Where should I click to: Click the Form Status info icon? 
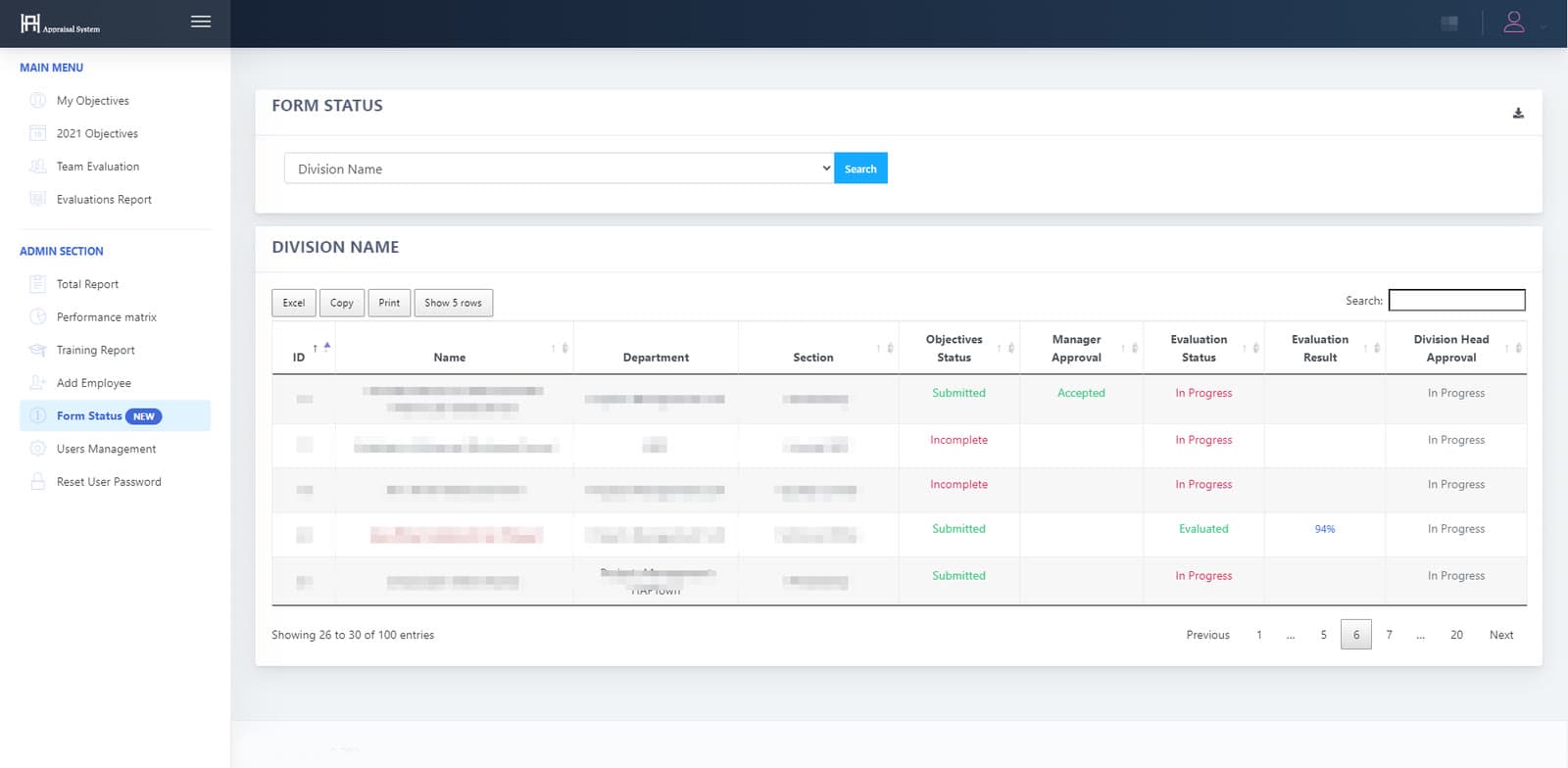click(x=38, y=415)
